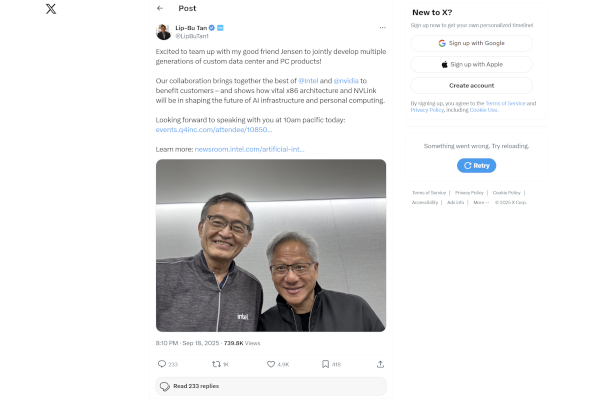600x400 pixels.
Task: Click the reply comment icon
Action: pyautogui.click(x=162, y=364)
